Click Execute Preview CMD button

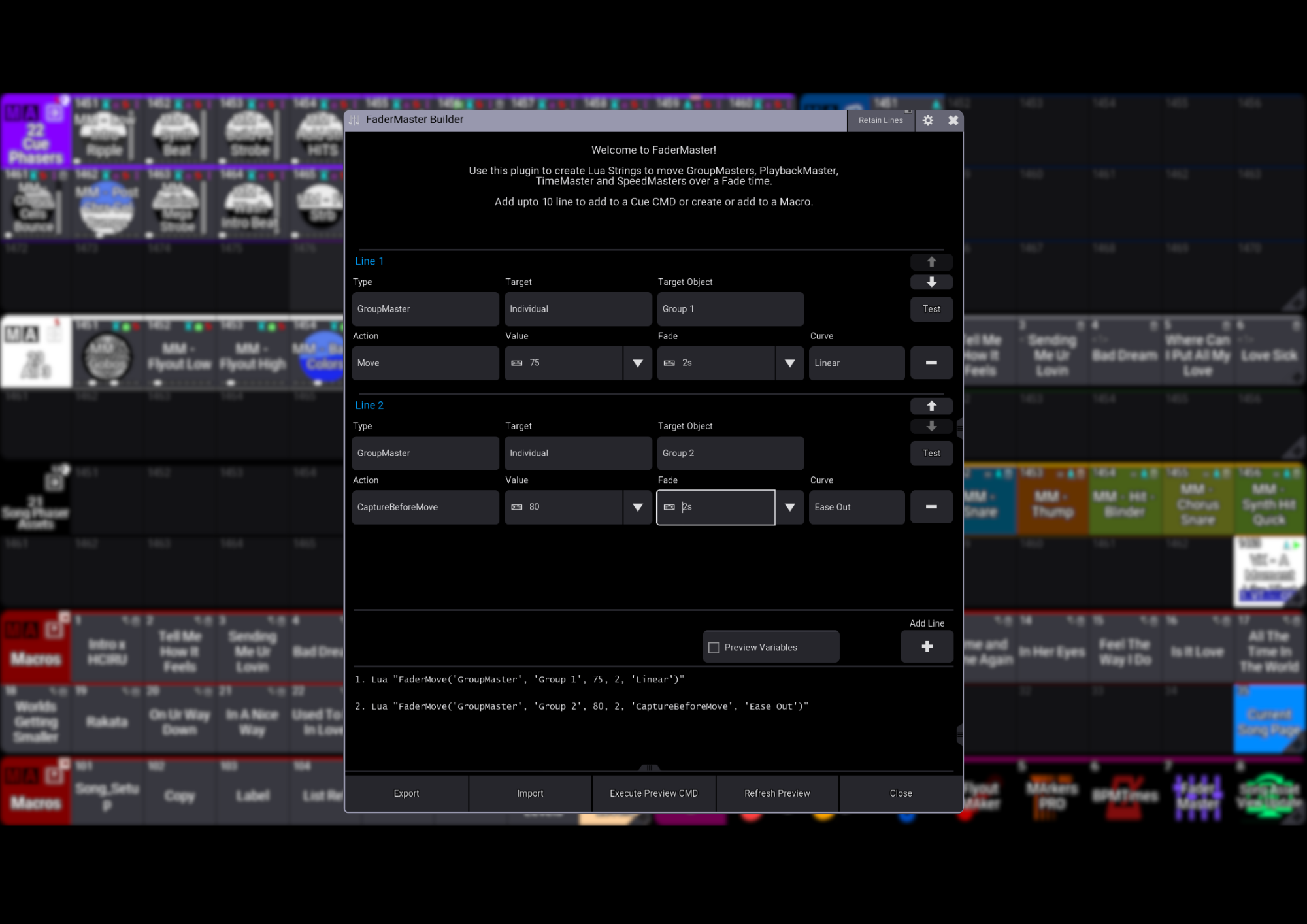coord(653,793)
